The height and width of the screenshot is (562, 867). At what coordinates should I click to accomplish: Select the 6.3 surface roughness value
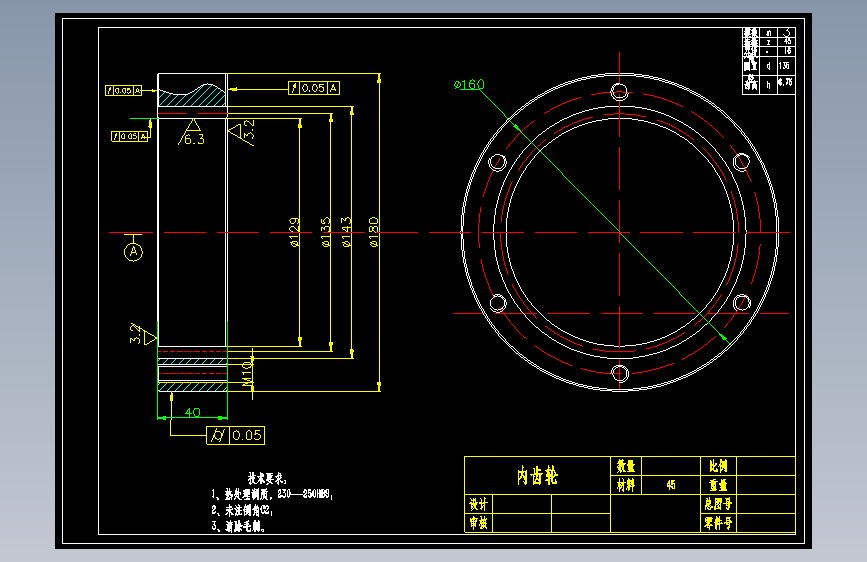point(194,139)
